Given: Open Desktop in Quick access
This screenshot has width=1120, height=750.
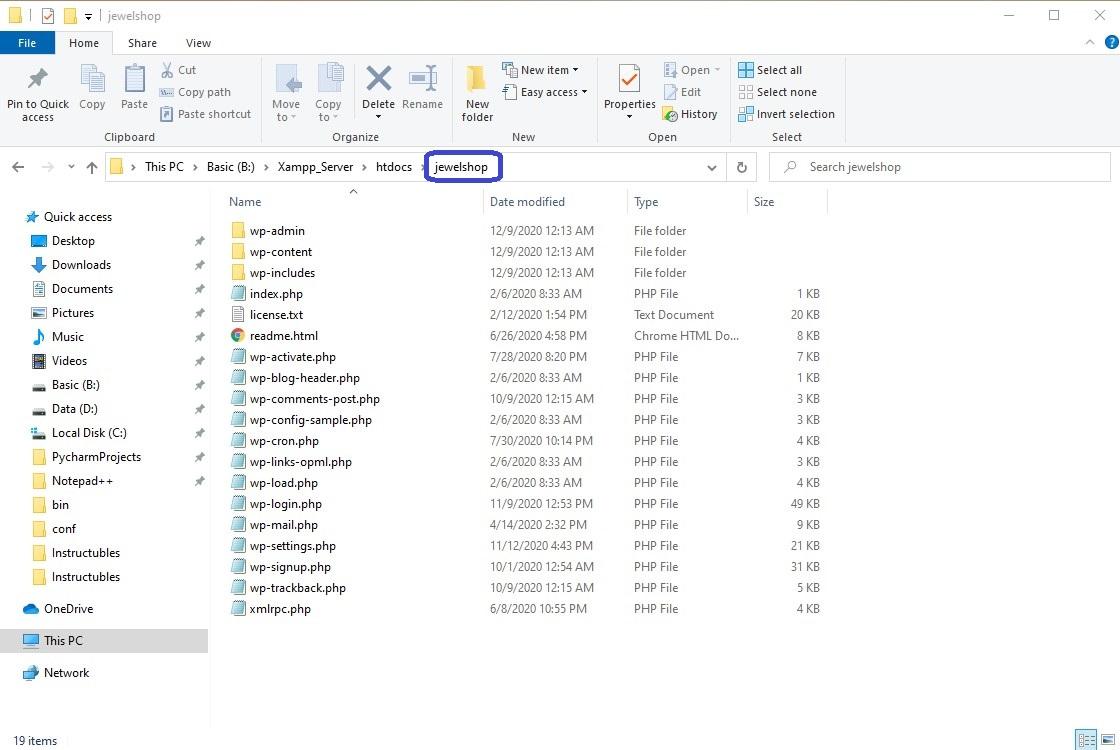Looking at the screenshot, I should click(73, 241).
